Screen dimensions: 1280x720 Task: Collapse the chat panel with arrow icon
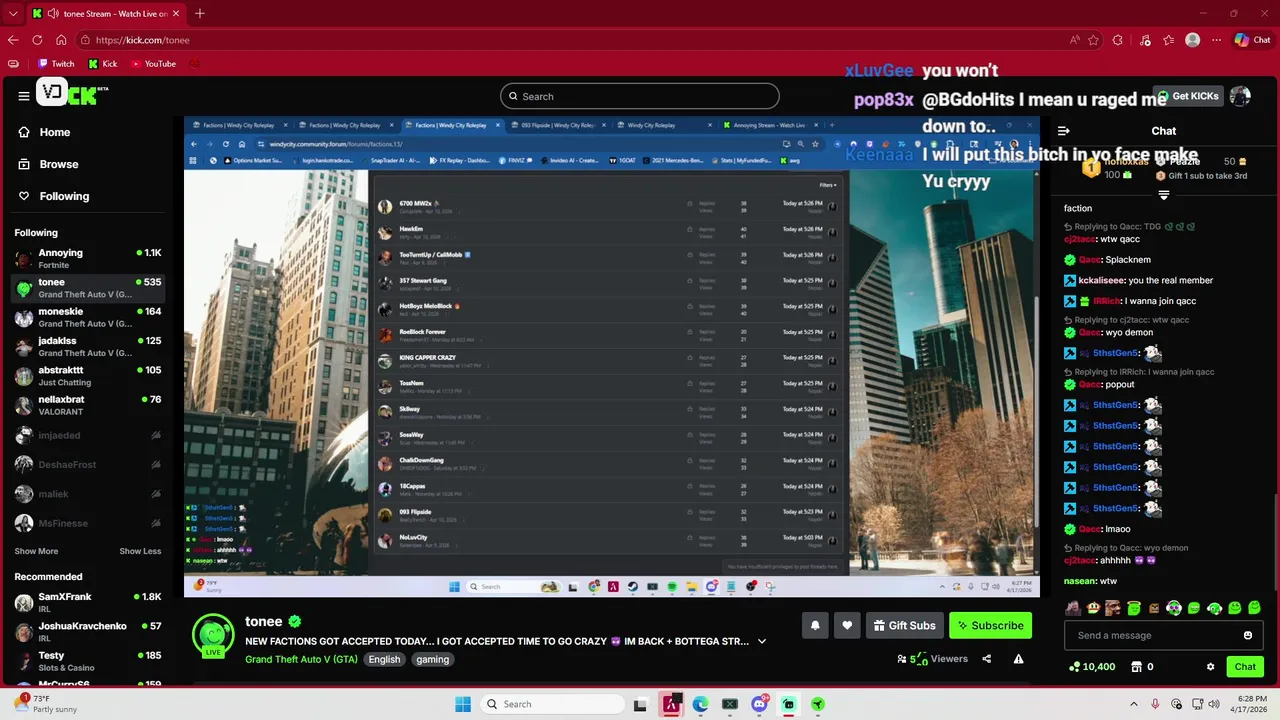(x=1063, y=131)
